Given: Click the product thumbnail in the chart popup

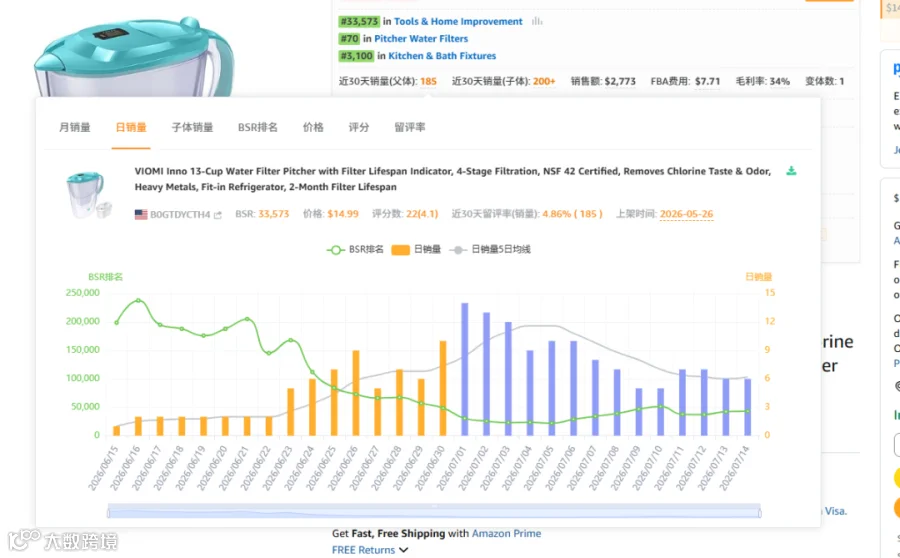Looking at the screenshot, I should click(x=88, y=195).
